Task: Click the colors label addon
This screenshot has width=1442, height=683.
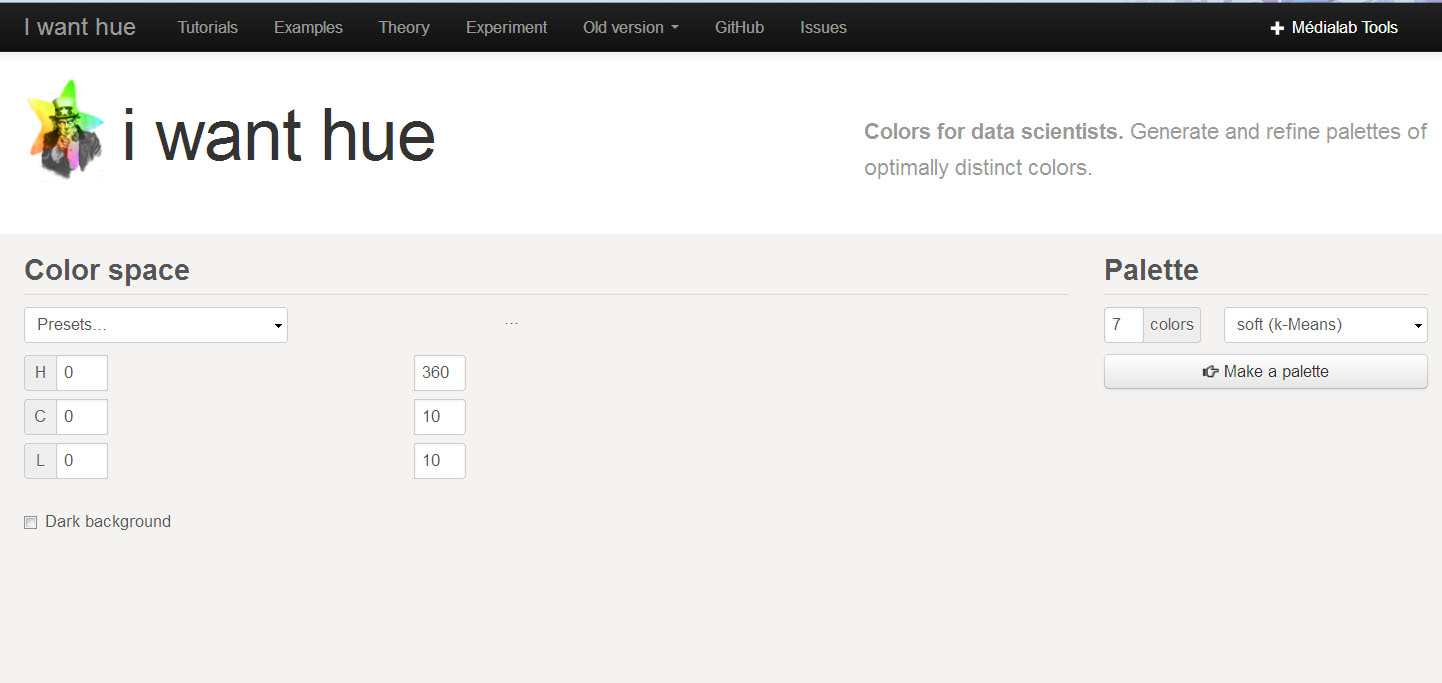Action: click(1172, 325)
